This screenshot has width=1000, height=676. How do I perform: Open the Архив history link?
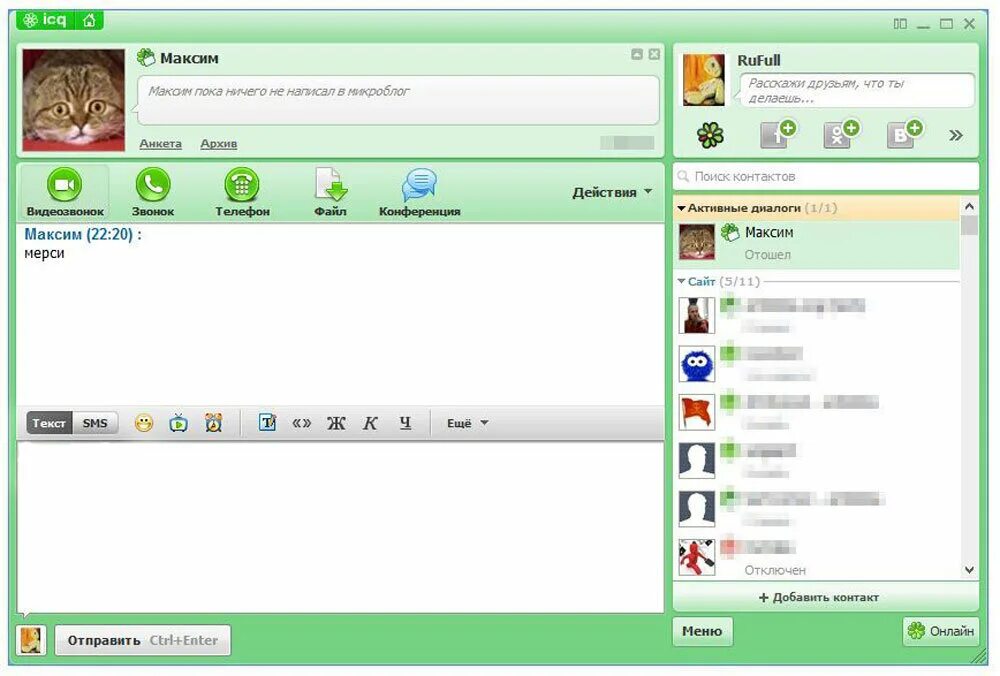click(219, 143)
